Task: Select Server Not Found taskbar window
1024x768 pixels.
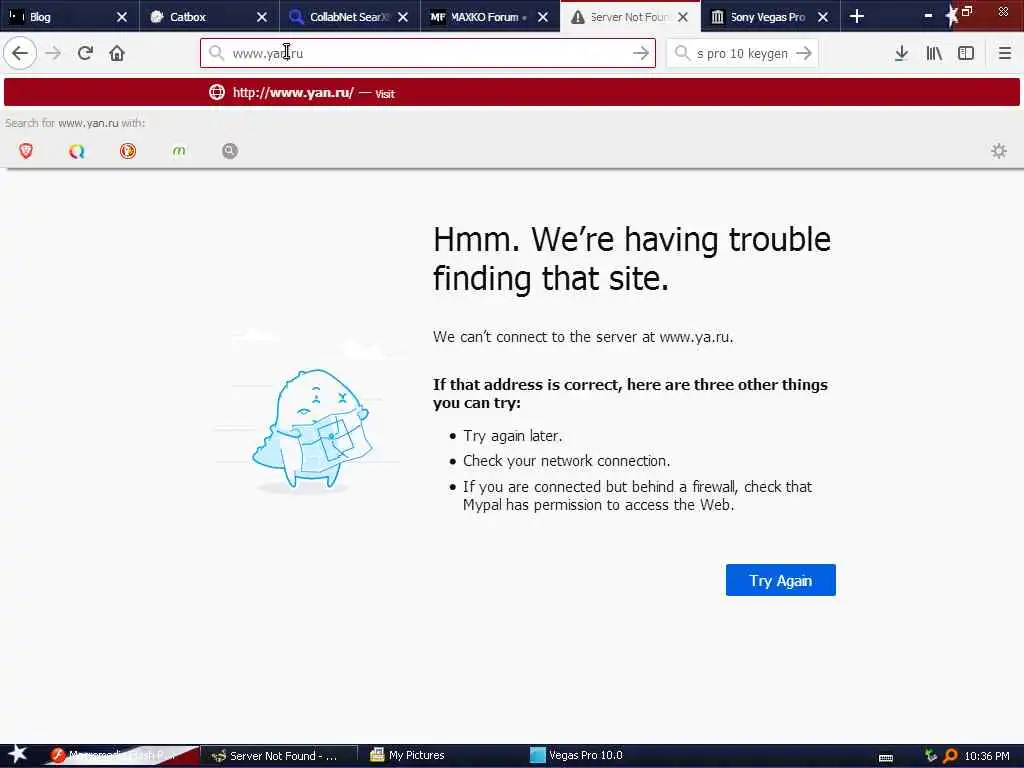Action: [x=278, y=756]
